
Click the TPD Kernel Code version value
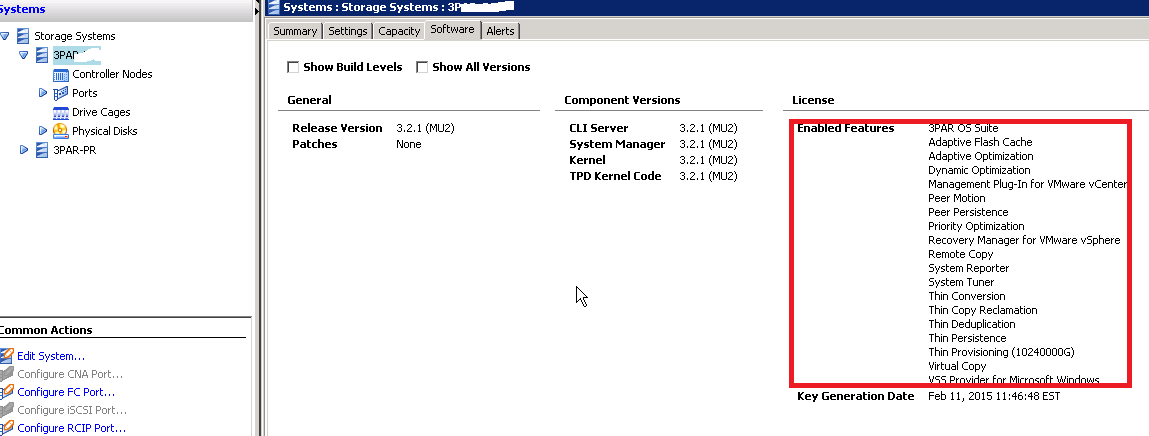tap(709, 177)
